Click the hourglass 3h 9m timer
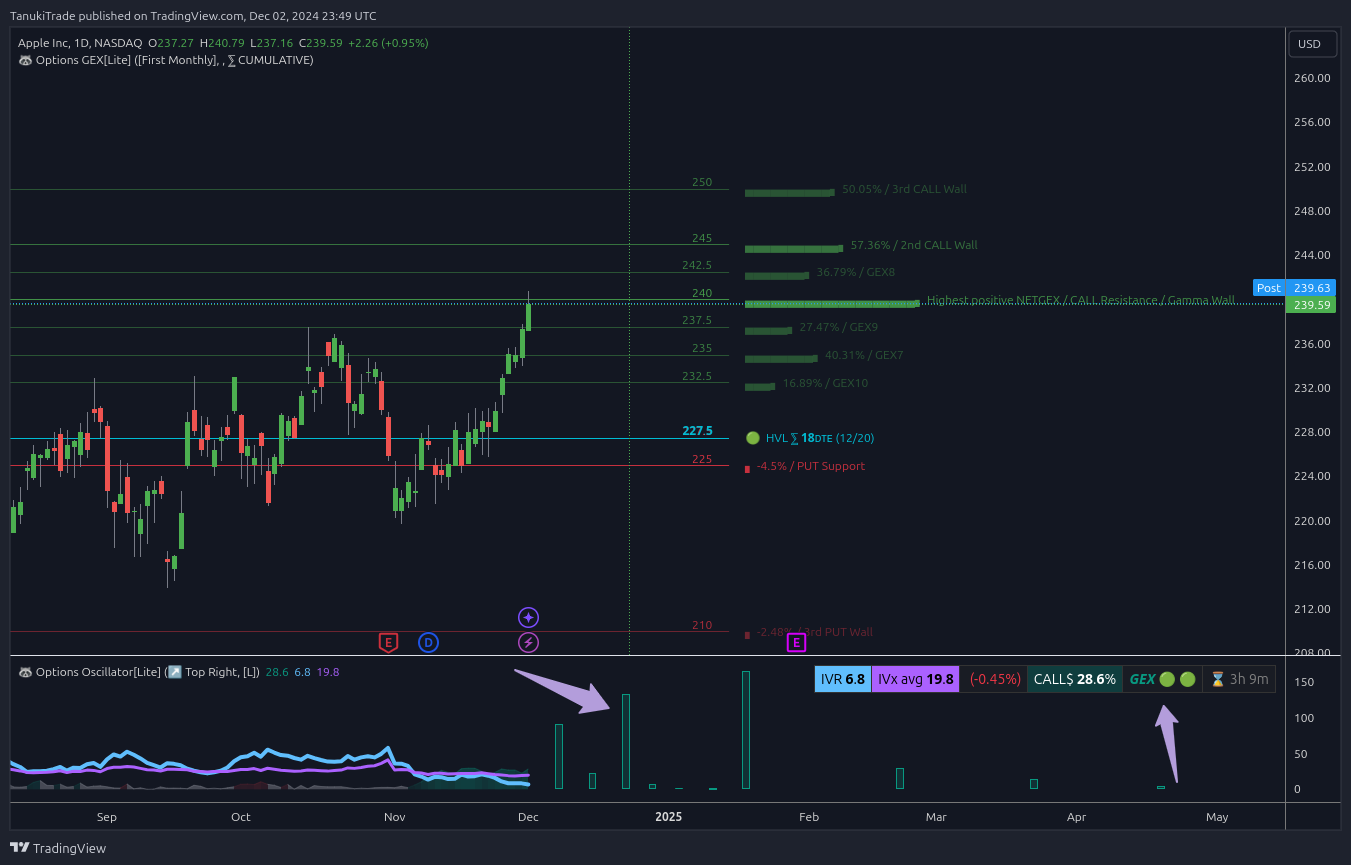This screenshot has width=1351, height=865. [x=1239, y=679]
